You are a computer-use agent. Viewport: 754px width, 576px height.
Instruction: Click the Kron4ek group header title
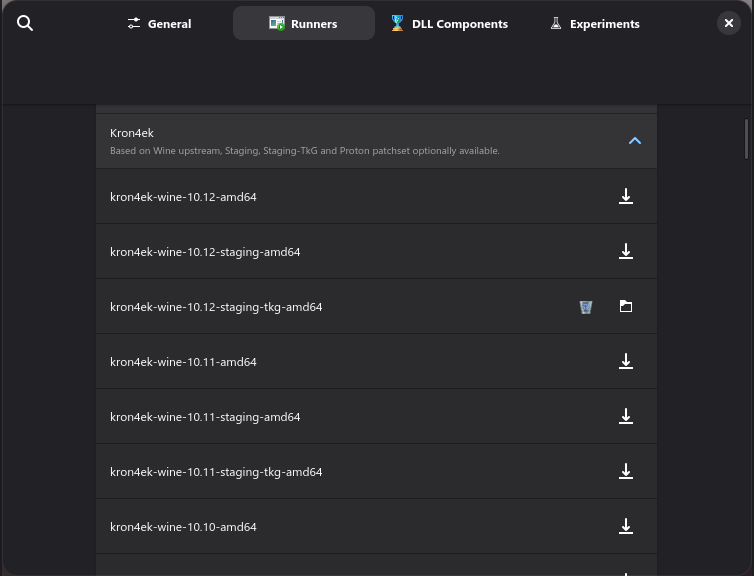click(x=132, y=133)
